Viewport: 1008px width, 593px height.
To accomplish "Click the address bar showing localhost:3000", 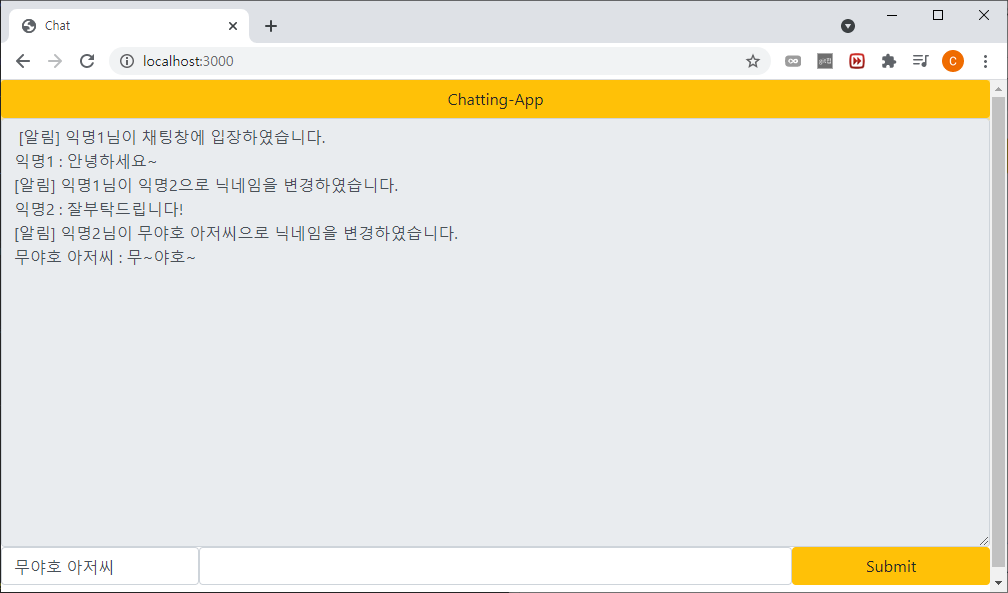I will pos(440,61).
